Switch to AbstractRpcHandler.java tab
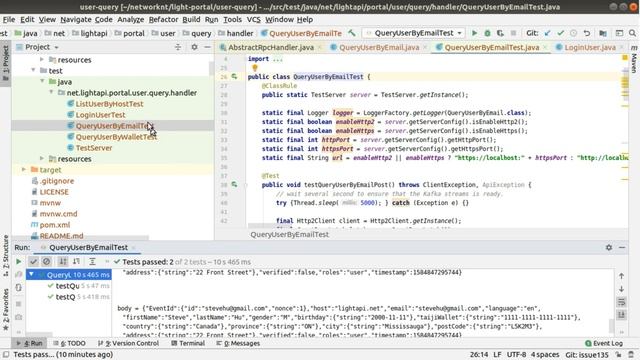640x360 pixels. (271, 47)
